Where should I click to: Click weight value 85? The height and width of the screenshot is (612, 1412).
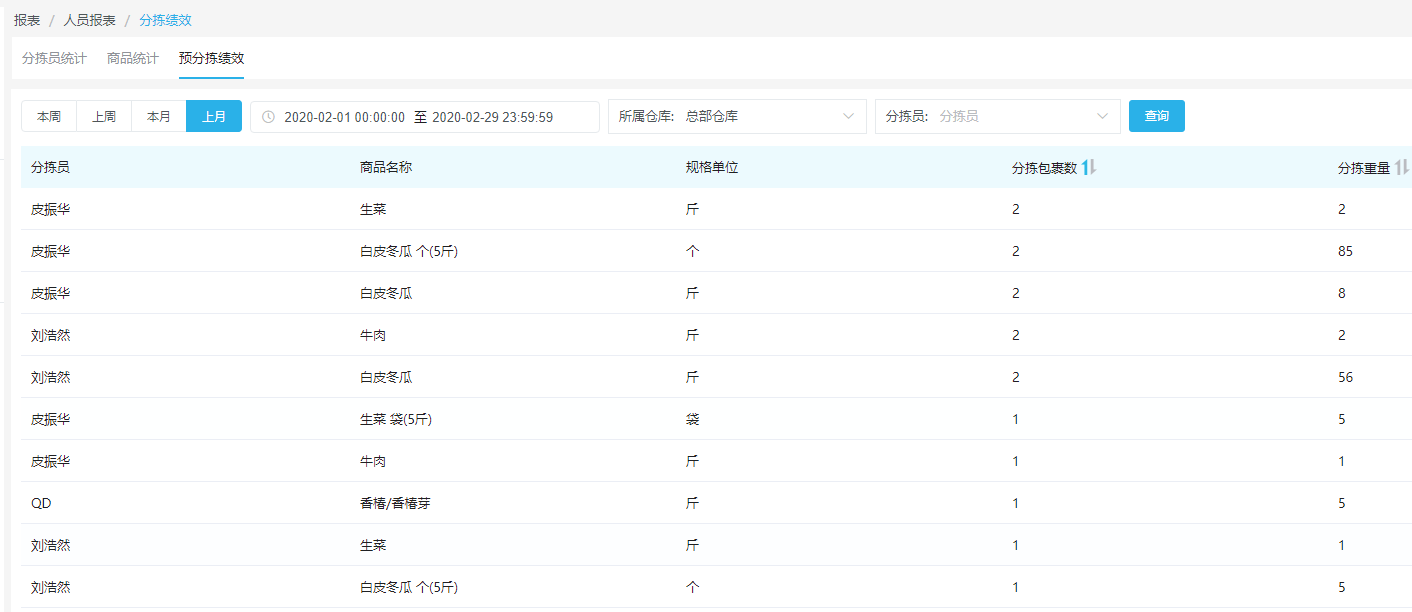pos(1345,251)
